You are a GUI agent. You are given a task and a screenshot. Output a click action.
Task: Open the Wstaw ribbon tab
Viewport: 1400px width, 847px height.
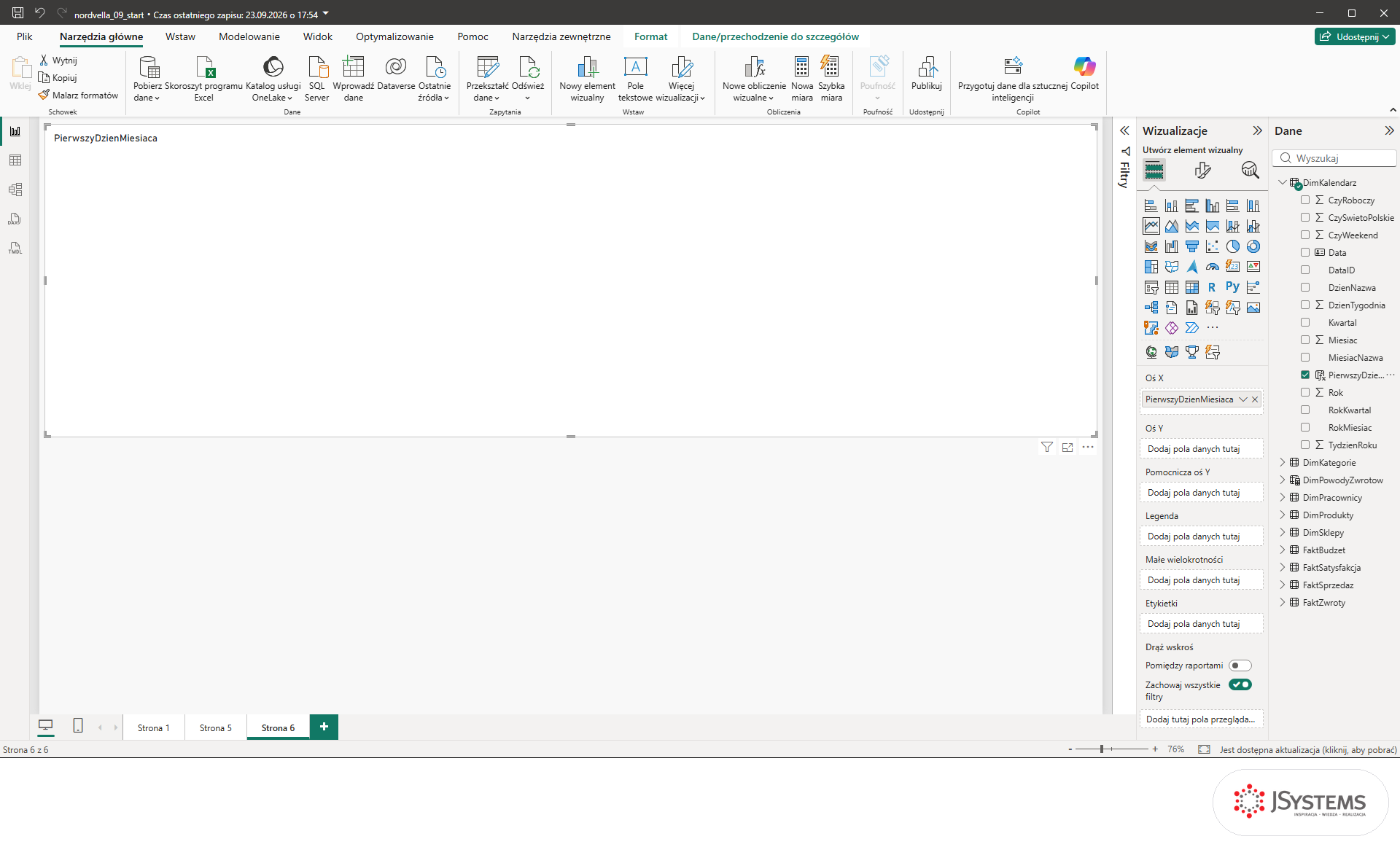tap(180, 36)
